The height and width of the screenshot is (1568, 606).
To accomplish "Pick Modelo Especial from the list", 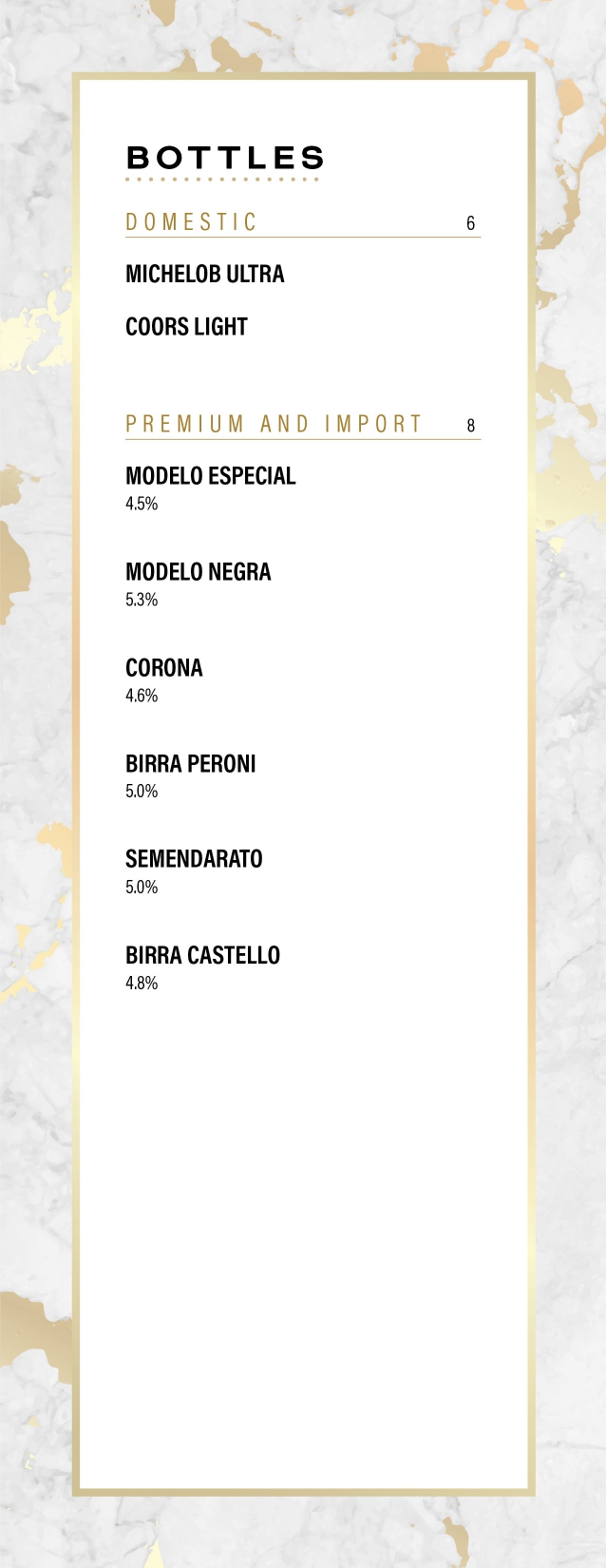I will click(211, 476).
